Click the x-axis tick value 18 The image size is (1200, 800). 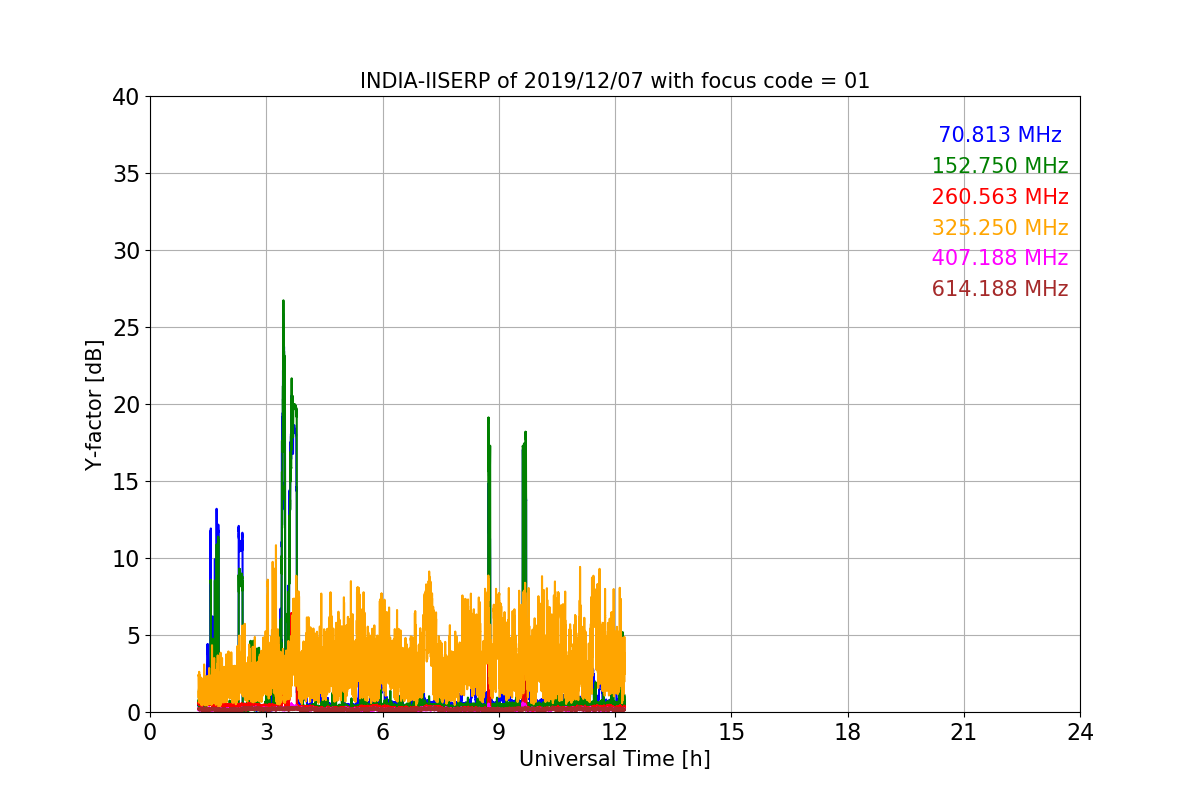(x=848, y=732)
